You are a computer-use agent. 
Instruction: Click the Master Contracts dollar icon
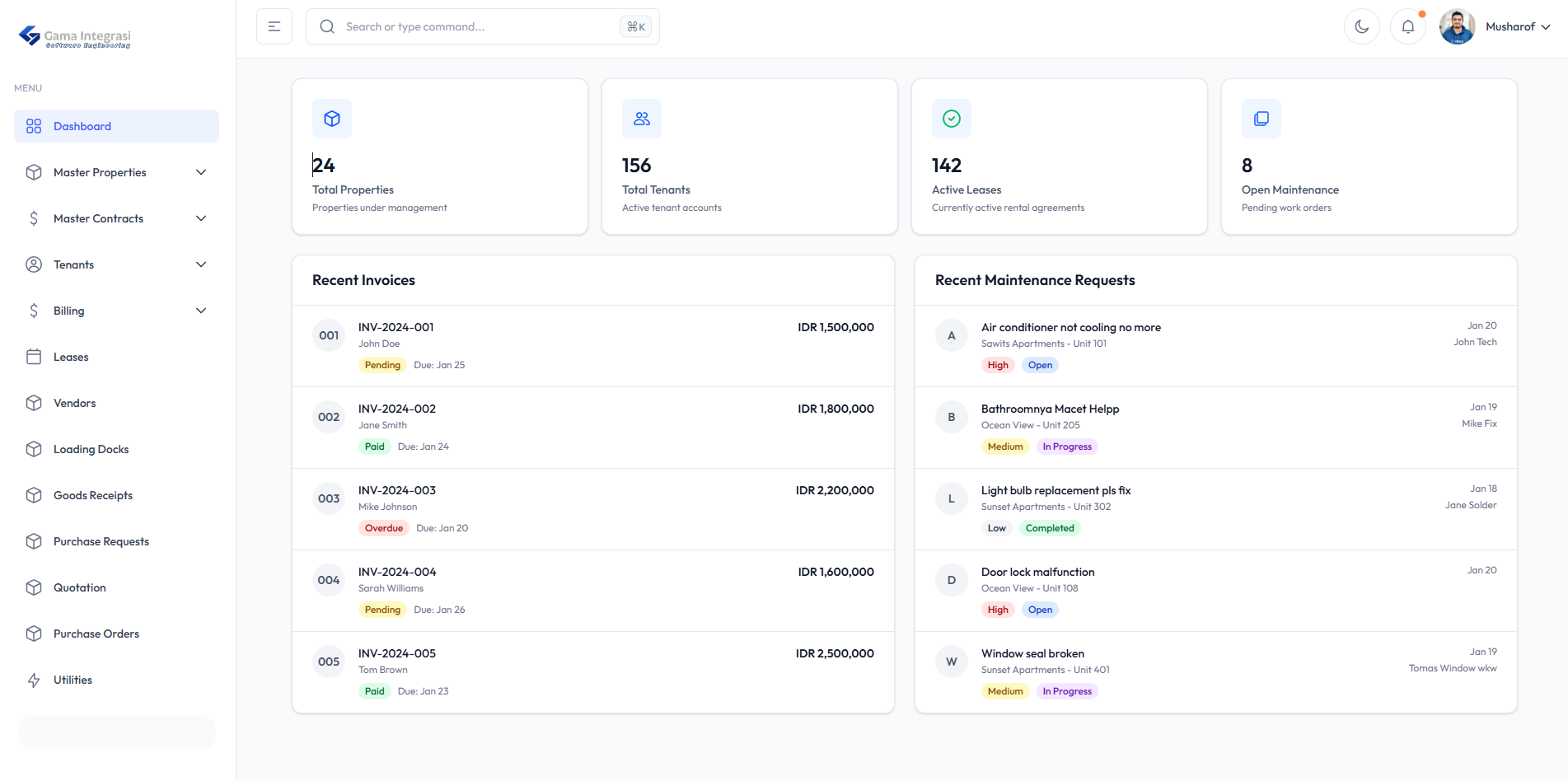tap(34, 218)
